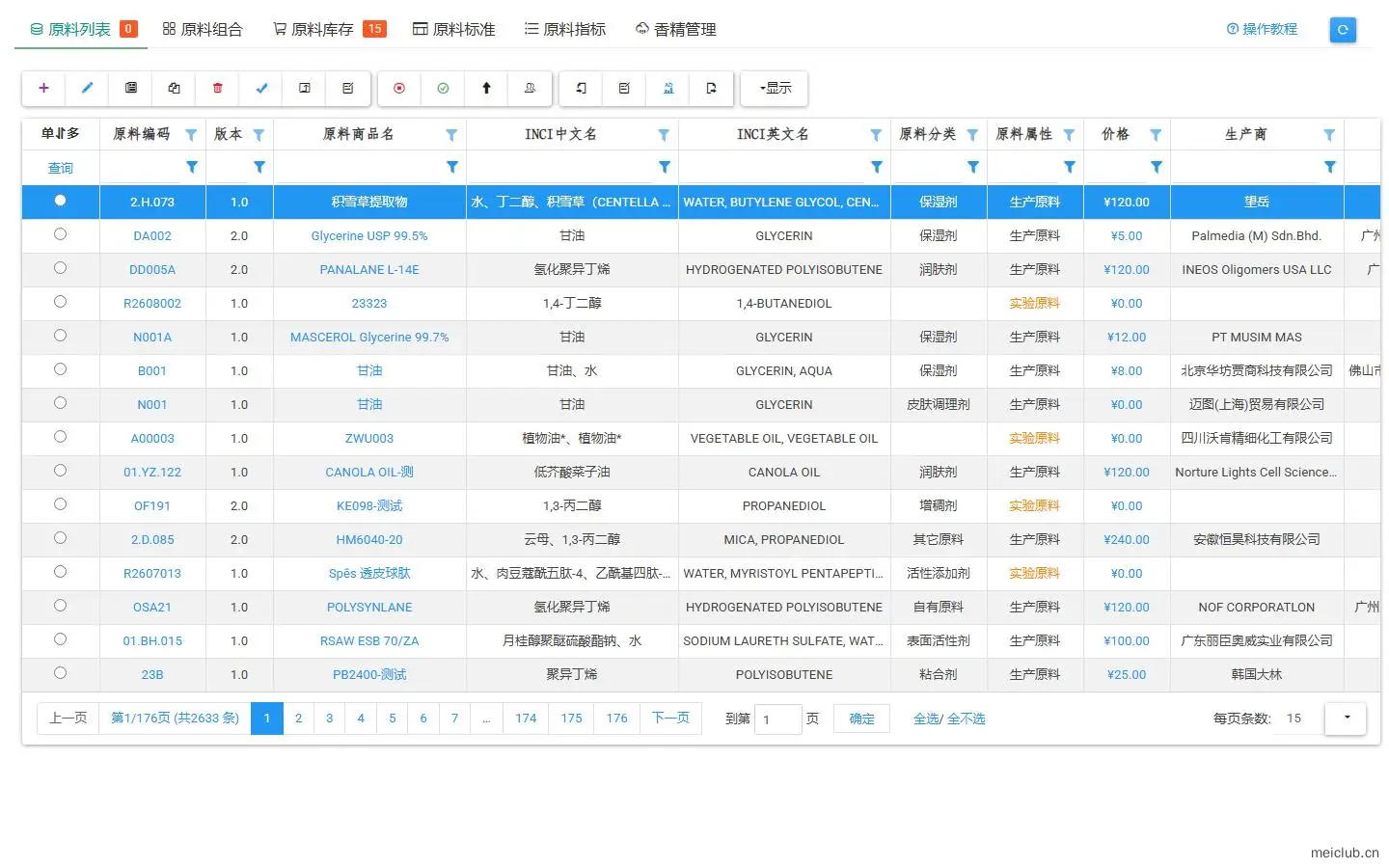Switch to the 原料库存 tab
Viewport: 1389px width, 868px height.
pyautogui.click(x=329, y=30)
